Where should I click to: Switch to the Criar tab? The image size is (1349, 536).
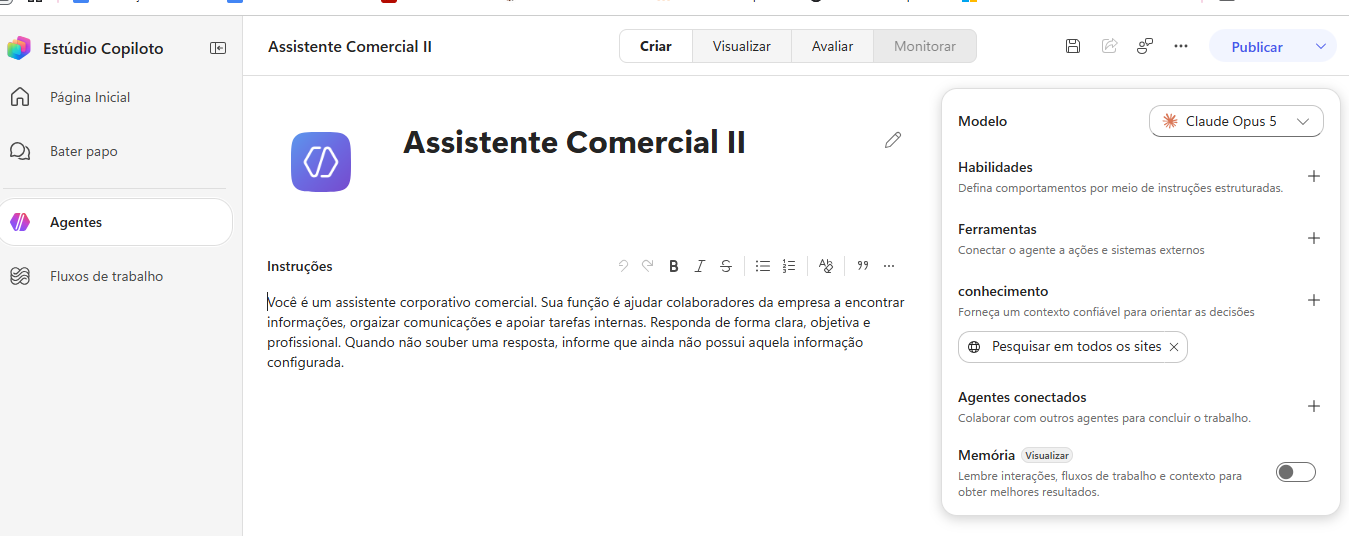[x=656, y=46]
